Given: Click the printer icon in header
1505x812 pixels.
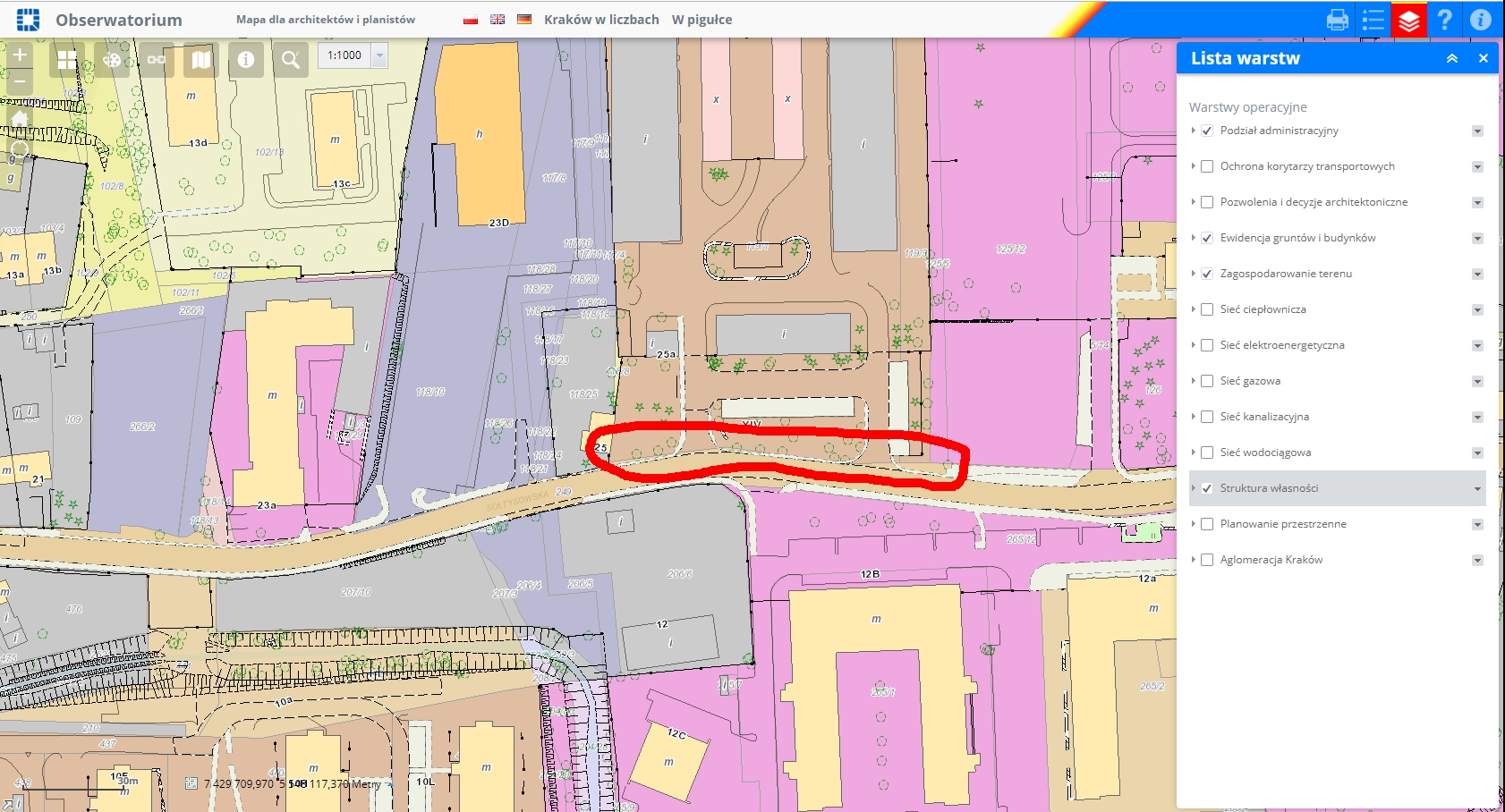Looking at the screenshot, I should (1338, 20).
